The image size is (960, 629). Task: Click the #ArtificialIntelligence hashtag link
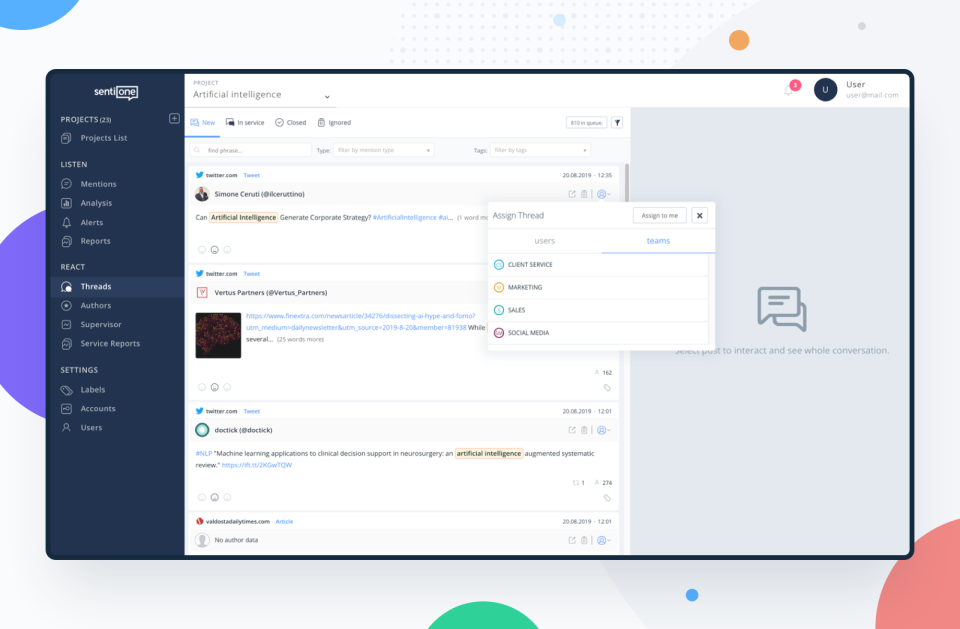(404, 217)
